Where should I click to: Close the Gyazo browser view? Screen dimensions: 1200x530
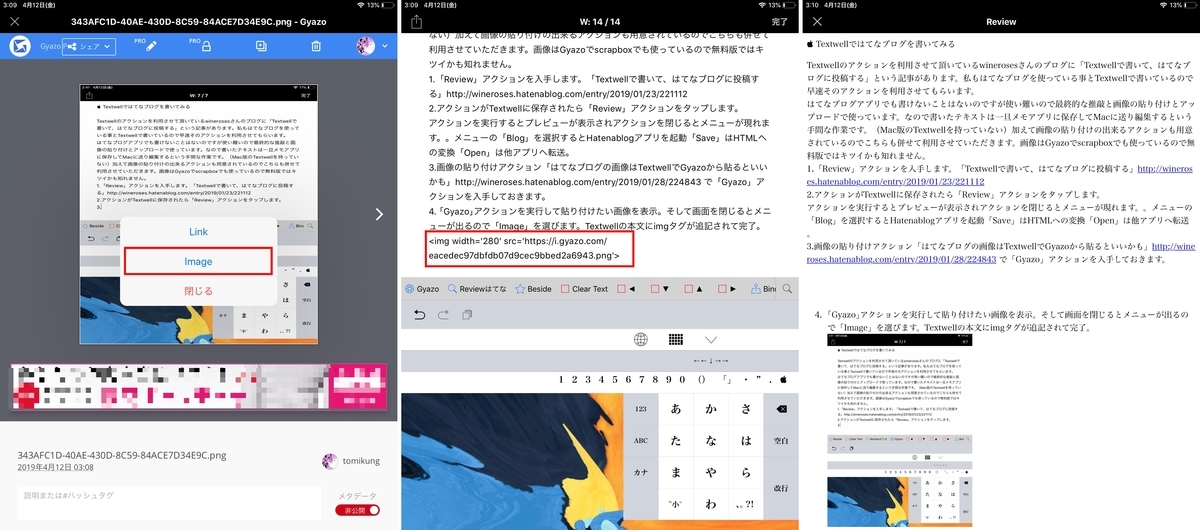point(15,20)
